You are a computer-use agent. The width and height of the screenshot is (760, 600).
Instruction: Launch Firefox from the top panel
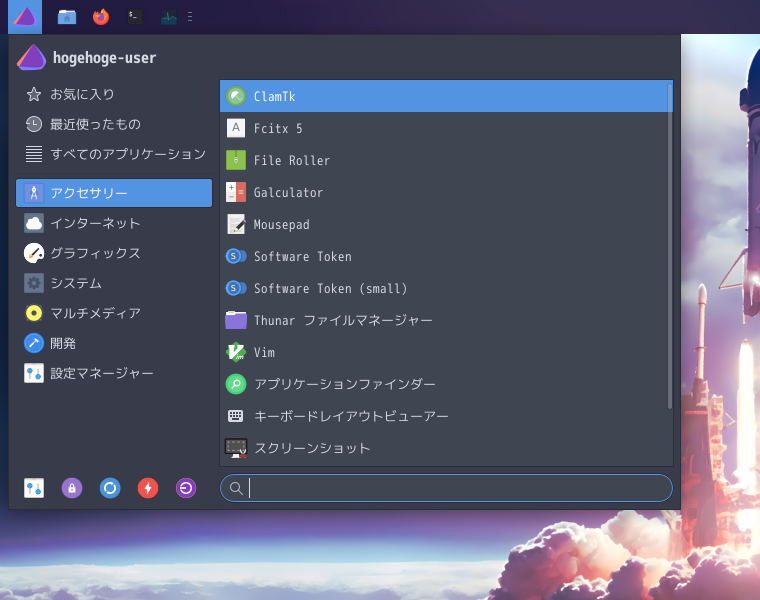point(101,17)
